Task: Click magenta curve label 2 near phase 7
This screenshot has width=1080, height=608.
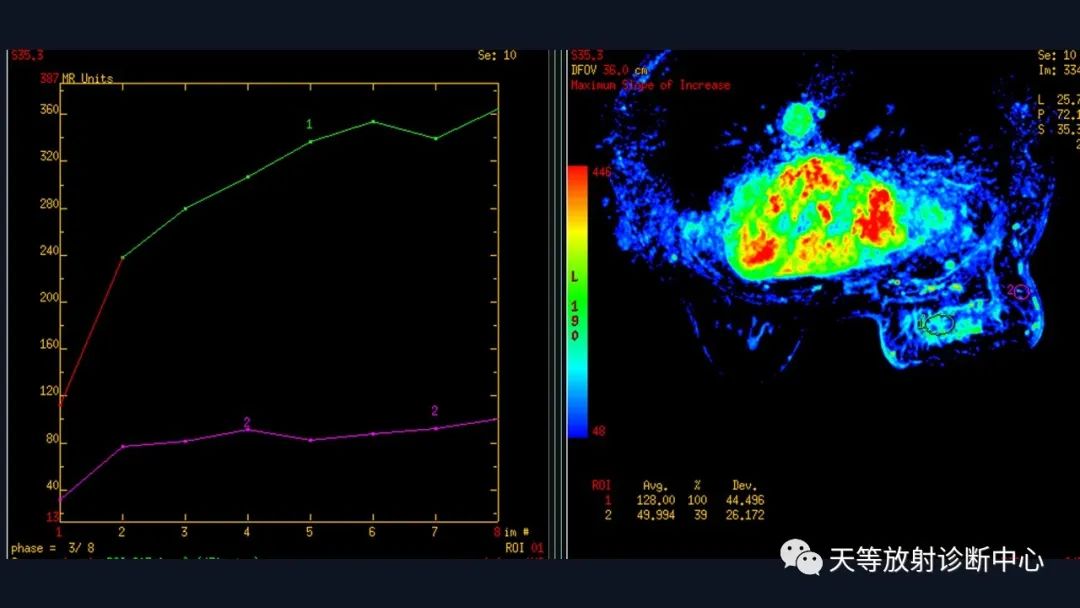Action: [435, 410]
